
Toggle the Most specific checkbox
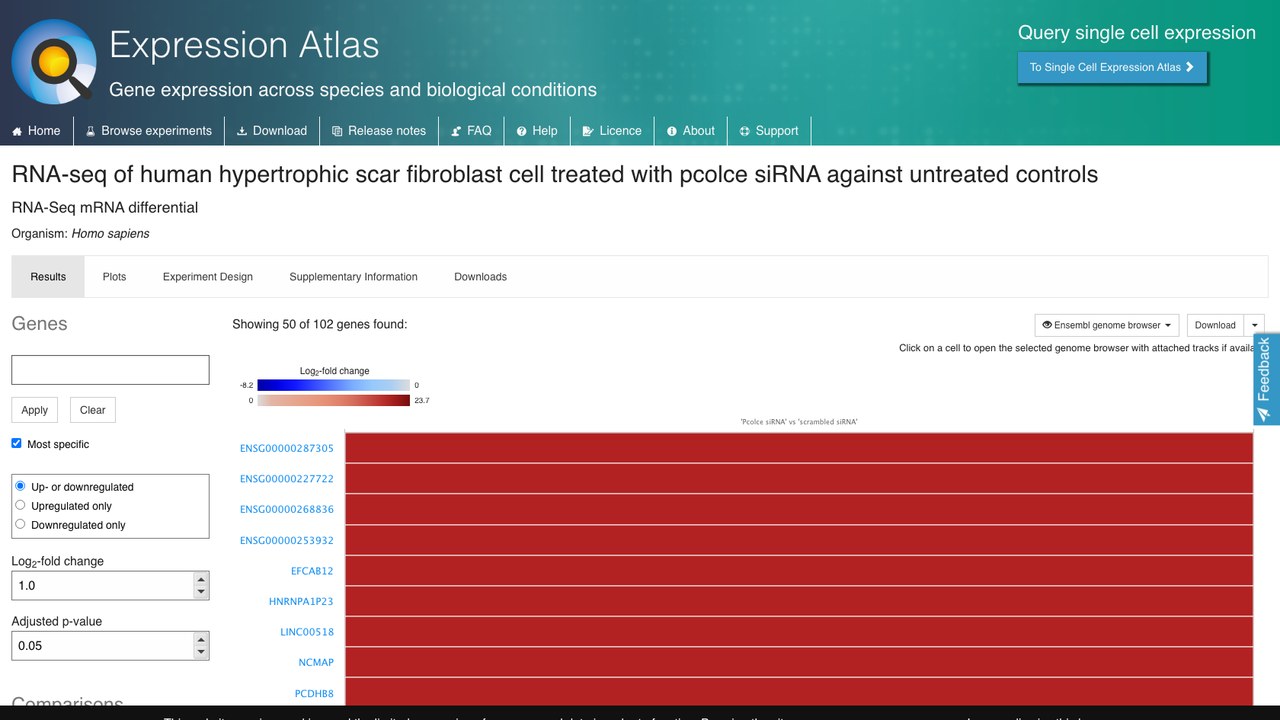(16, 443)
